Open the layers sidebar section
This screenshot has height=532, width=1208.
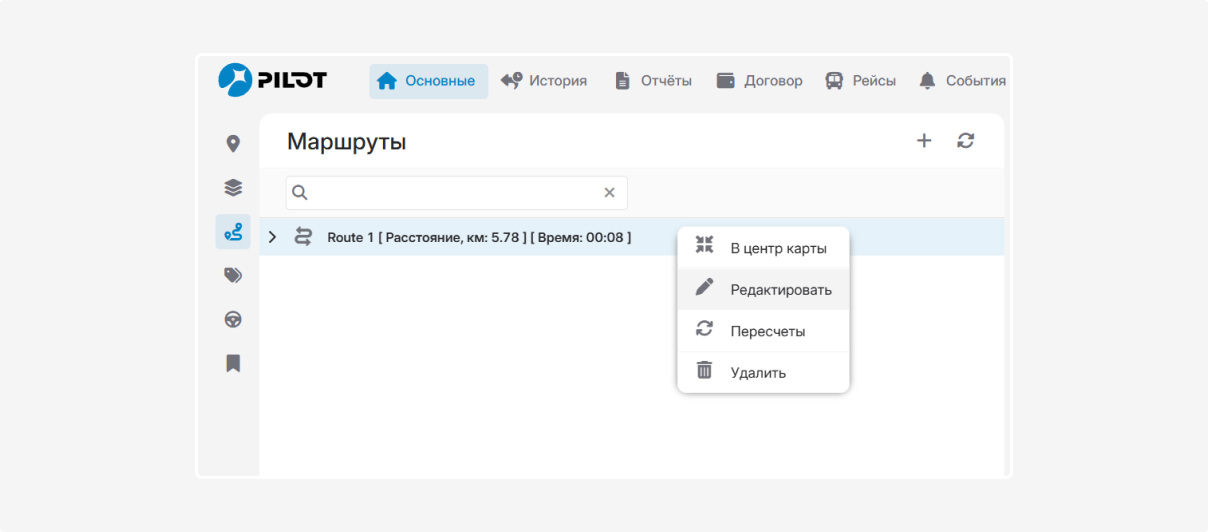[233, 187]
